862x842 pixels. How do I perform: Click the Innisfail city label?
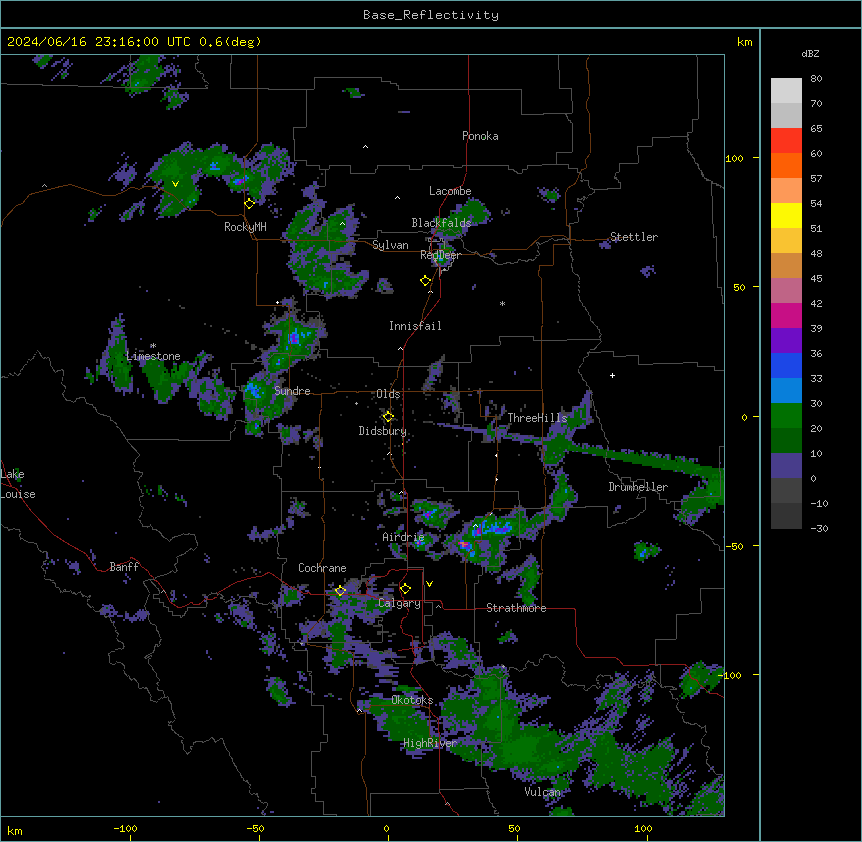(415, 326)
